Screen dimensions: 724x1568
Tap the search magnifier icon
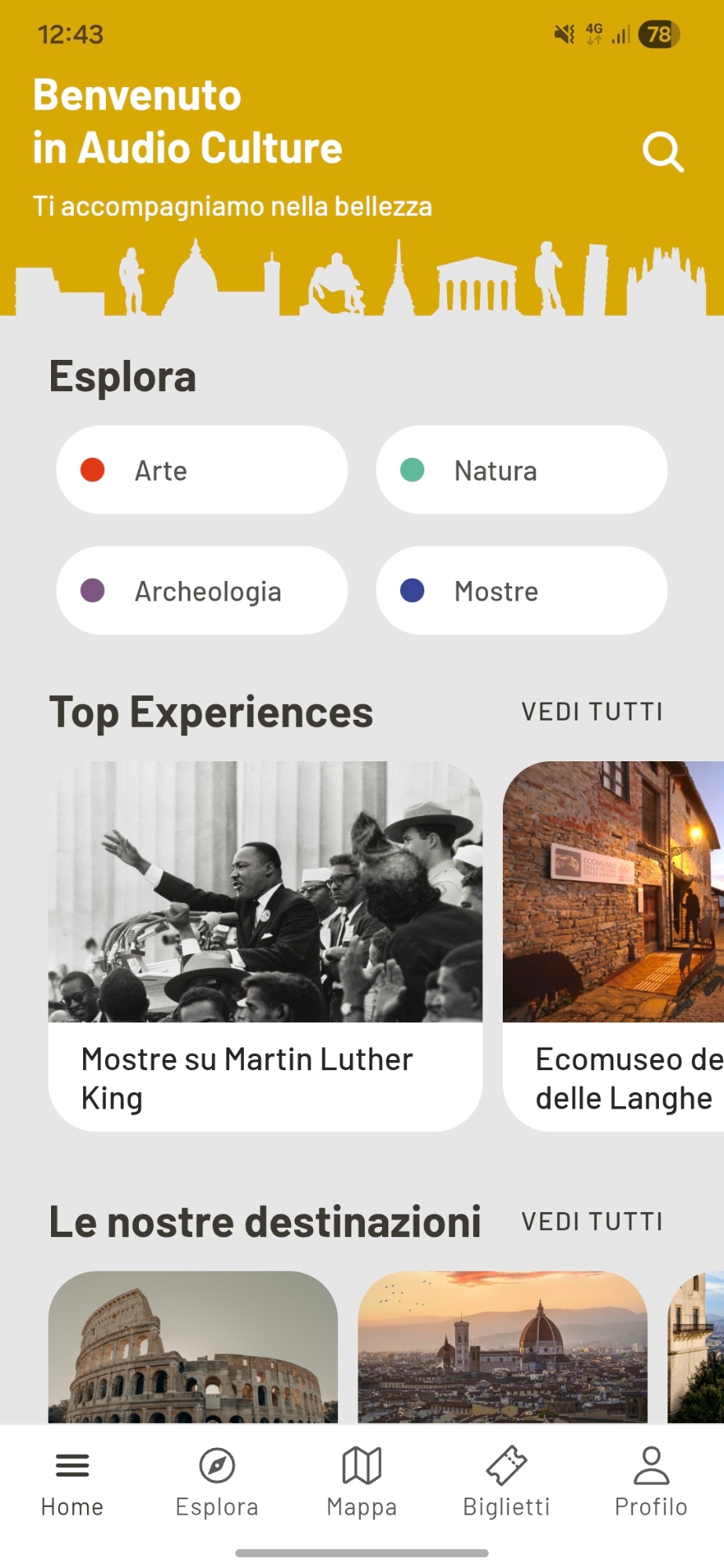[x=663, y=151]
